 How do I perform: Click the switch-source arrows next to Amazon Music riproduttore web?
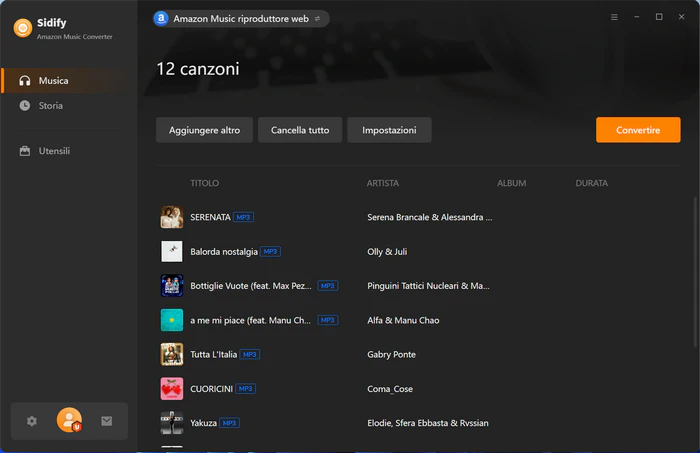(x=317, y=19)
